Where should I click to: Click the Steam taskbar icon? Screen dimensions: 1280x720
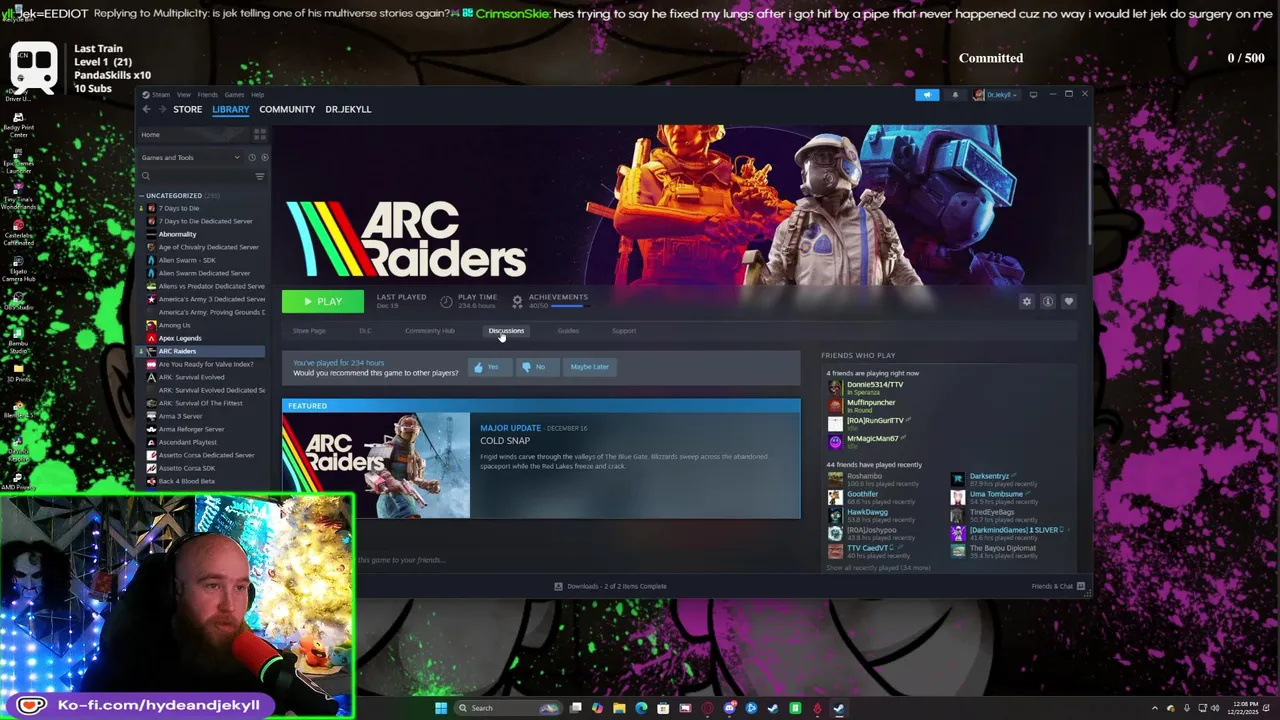[838, 708]
